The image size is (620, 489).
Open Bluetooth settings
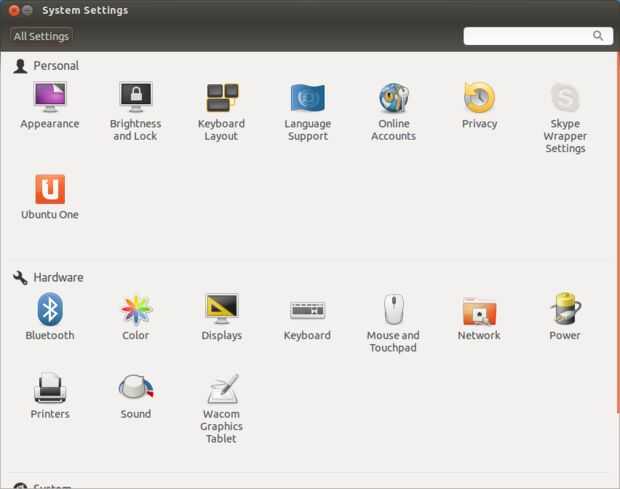(50, 316)
